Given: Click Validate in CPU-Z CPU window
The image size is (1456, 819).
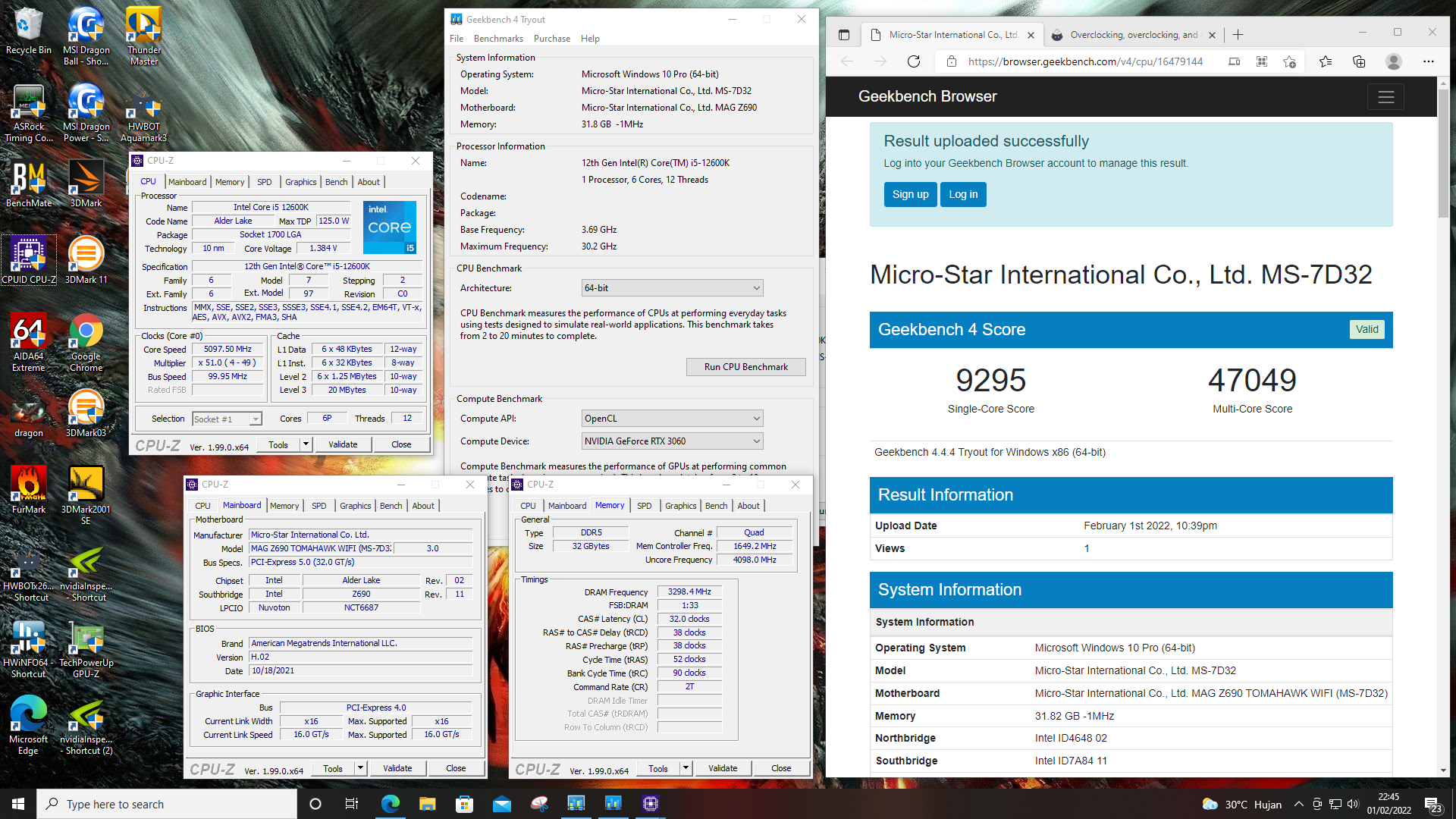Looking at the screenshot, I should (343, 444).
